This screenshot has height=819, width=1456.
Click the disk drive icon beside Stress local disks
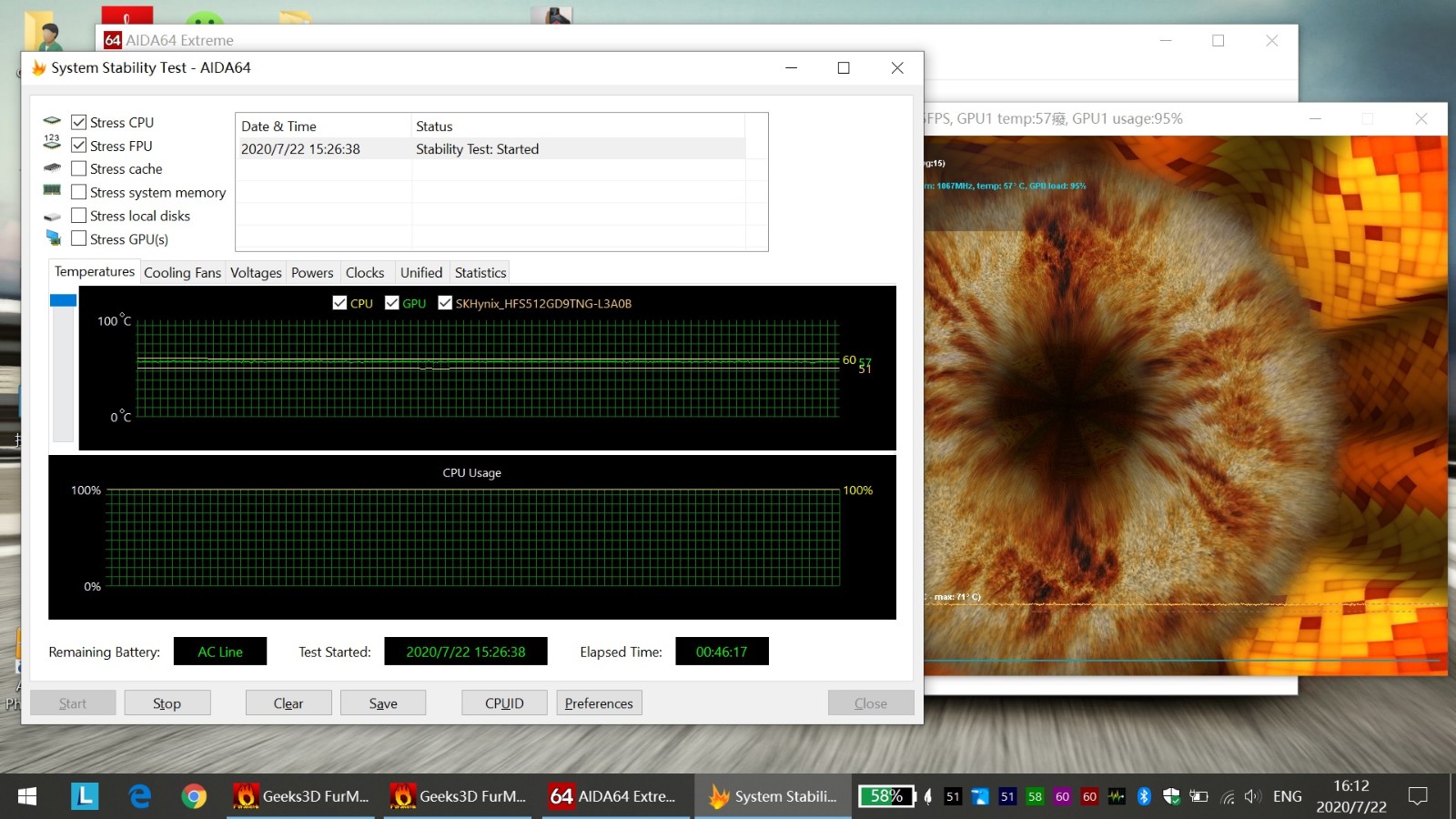(x=52, y=217)
